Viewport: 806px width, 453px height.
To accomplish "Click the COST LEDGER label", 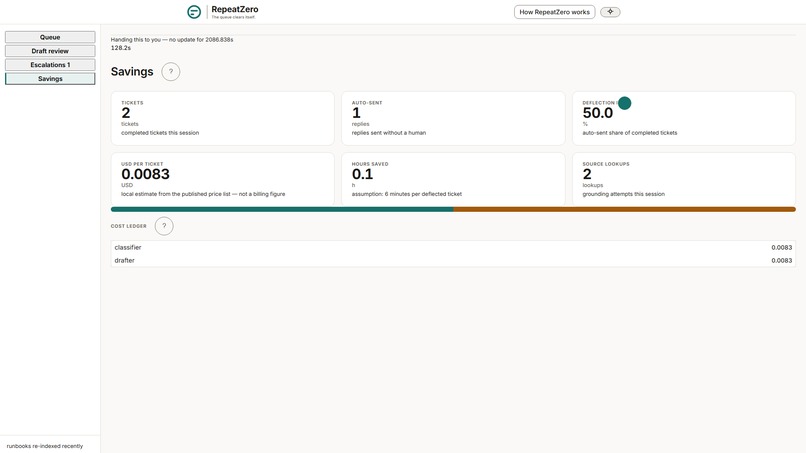I will (x=129, y=226).
